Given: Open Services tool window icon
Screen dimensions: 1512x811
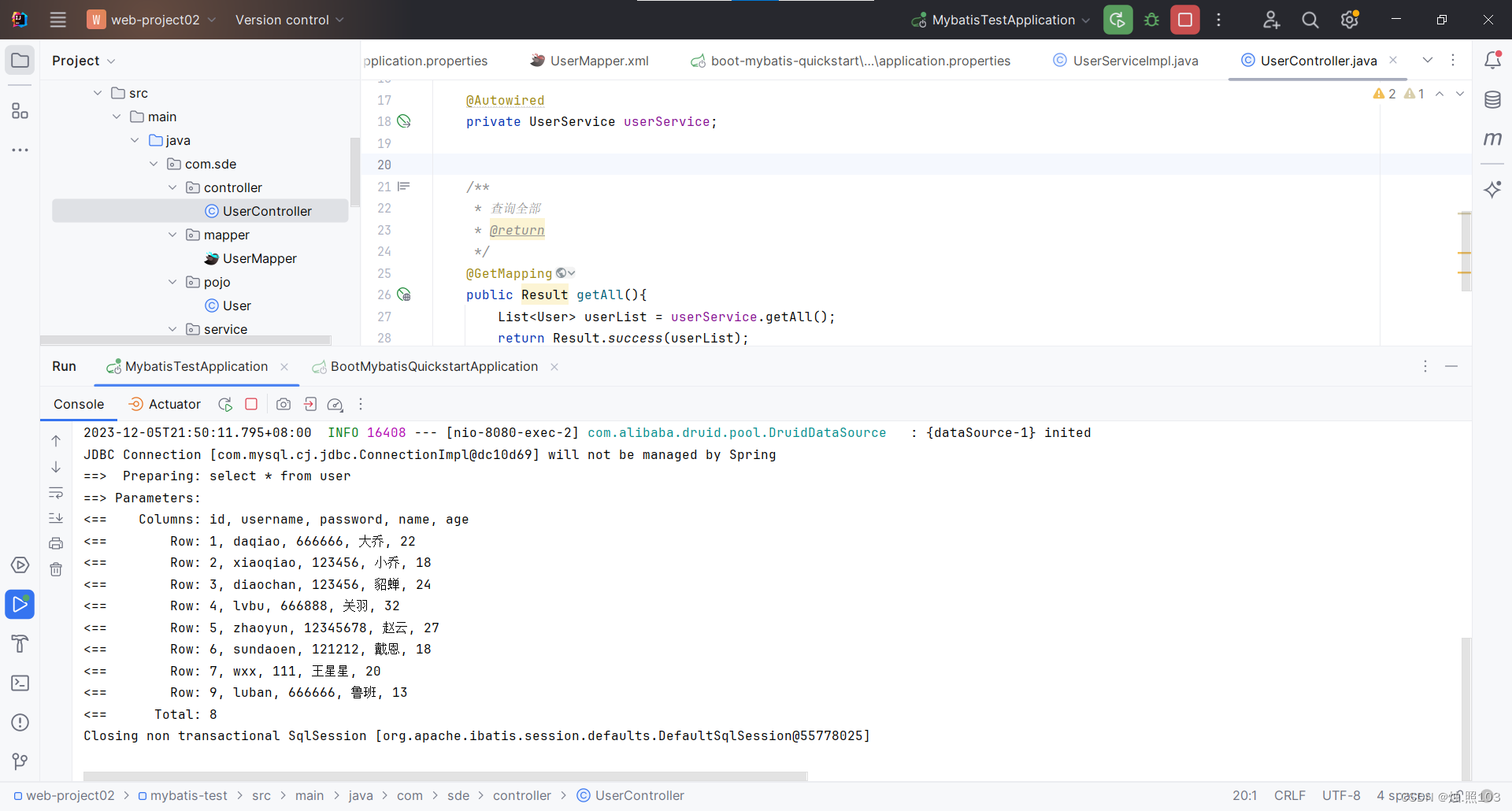Looking at the screenshot, I should tap(20, 565).
